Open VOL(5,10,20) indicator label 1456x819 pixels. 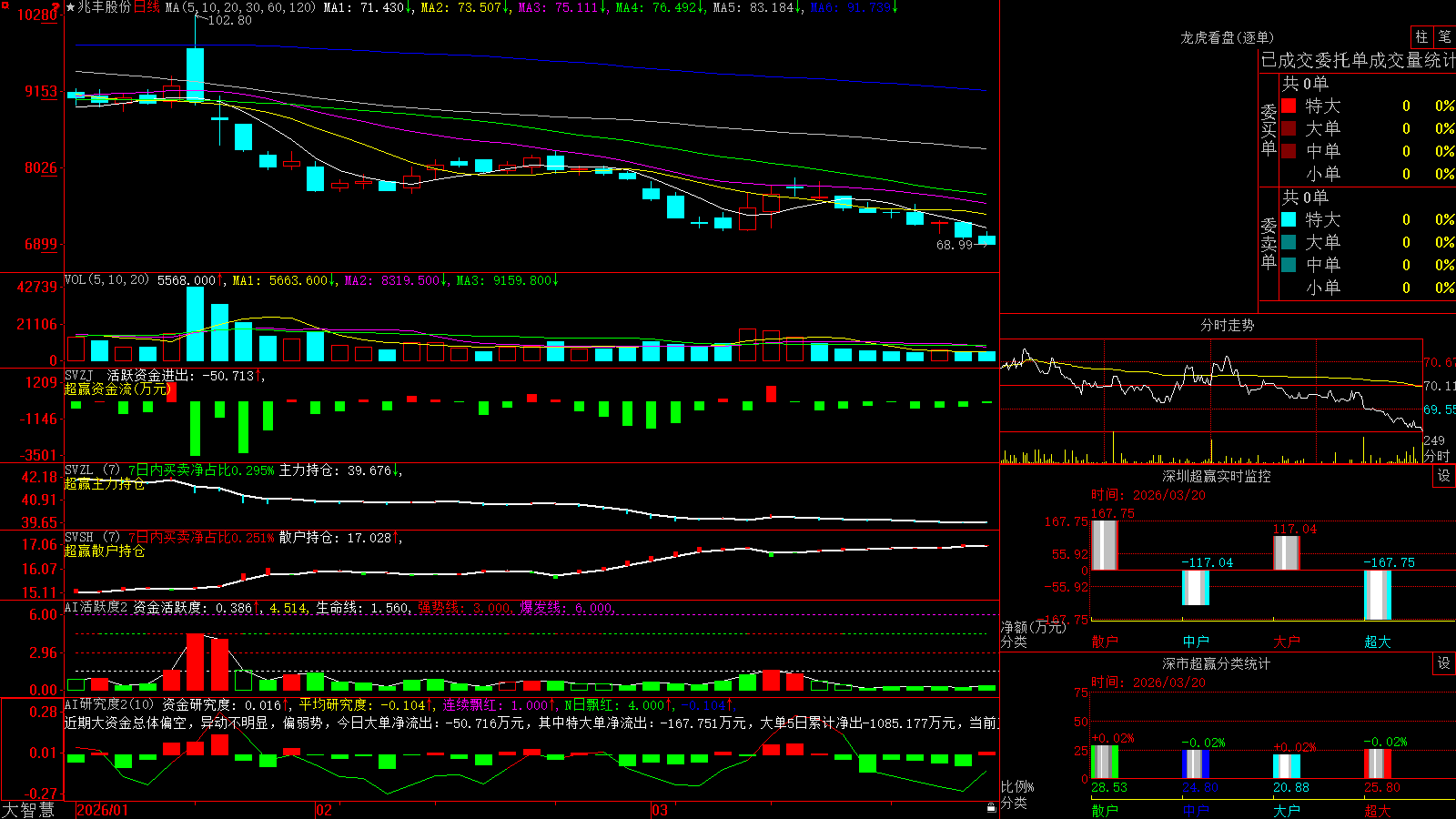106,280
